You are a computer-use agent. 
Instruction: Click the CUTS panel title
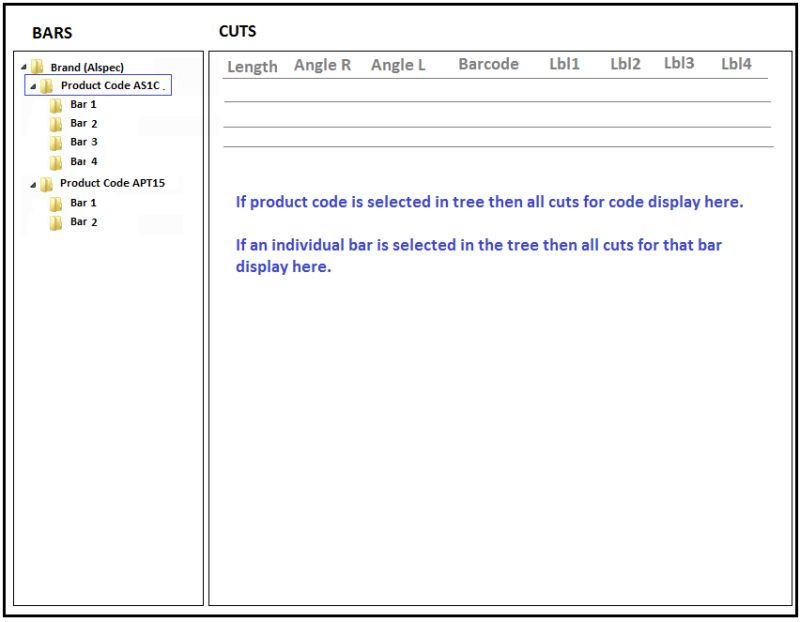237,31
